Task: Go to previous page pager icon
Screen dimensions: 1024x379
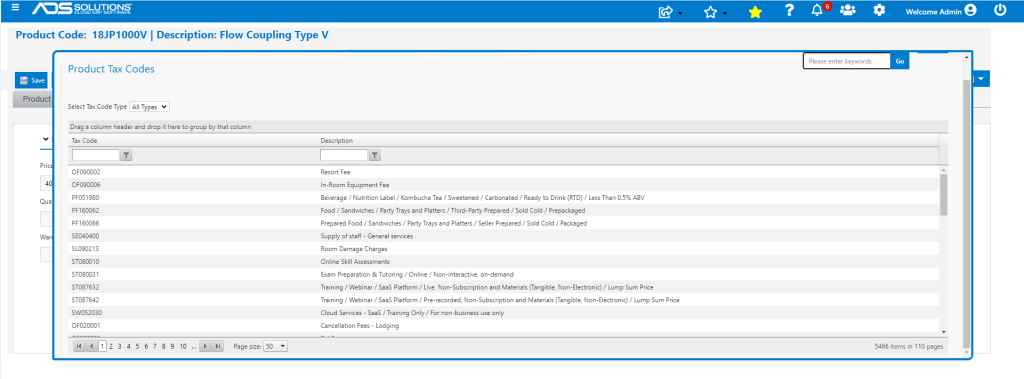Action: (91, 346)
